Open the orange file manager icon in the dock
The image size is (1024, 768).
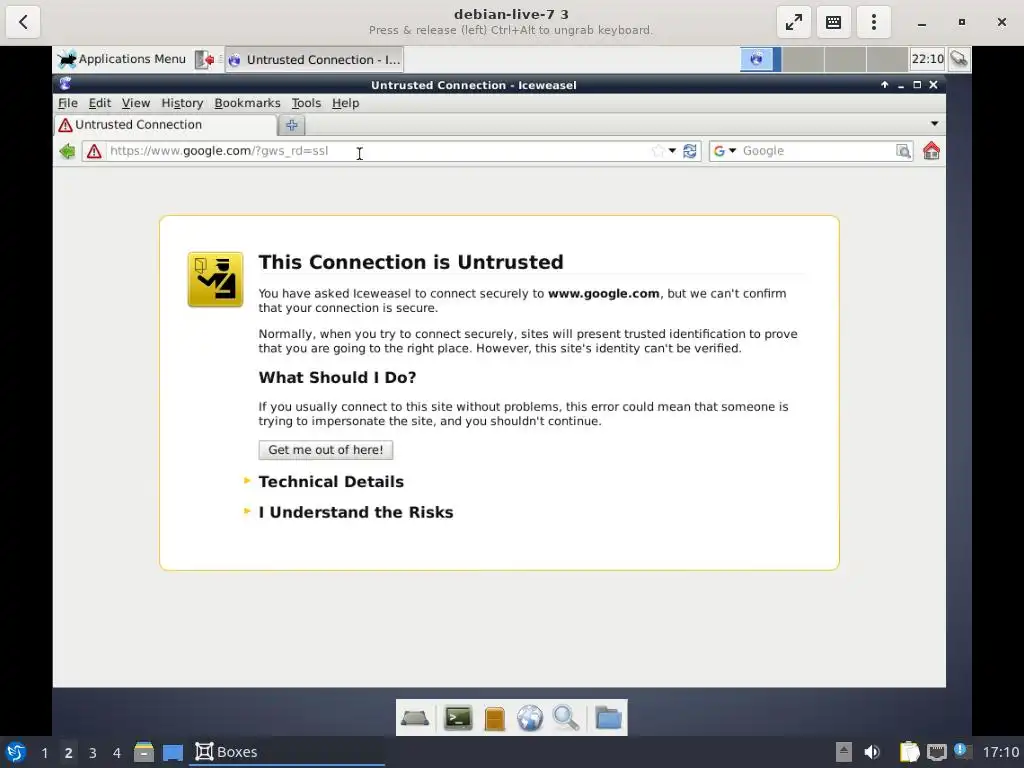pos(495,718)
